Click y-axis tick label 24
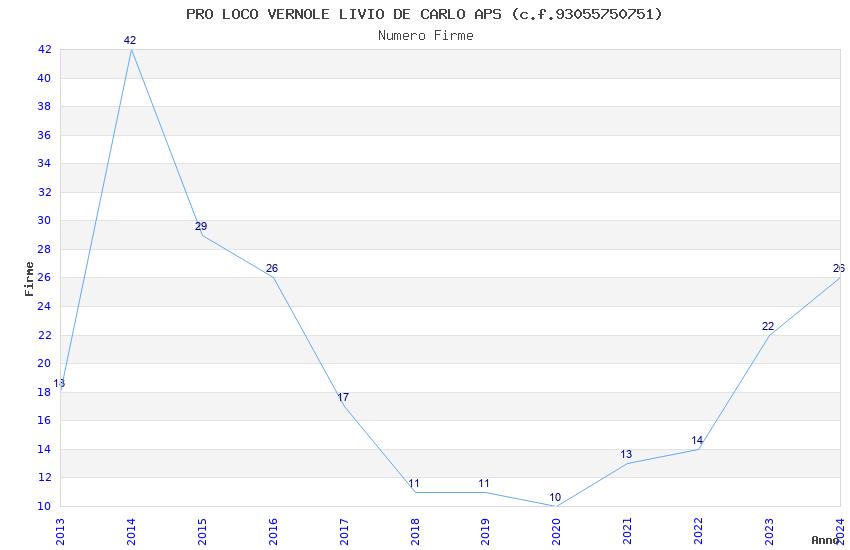The image size is (850, 550). click(x=44, y=306)
